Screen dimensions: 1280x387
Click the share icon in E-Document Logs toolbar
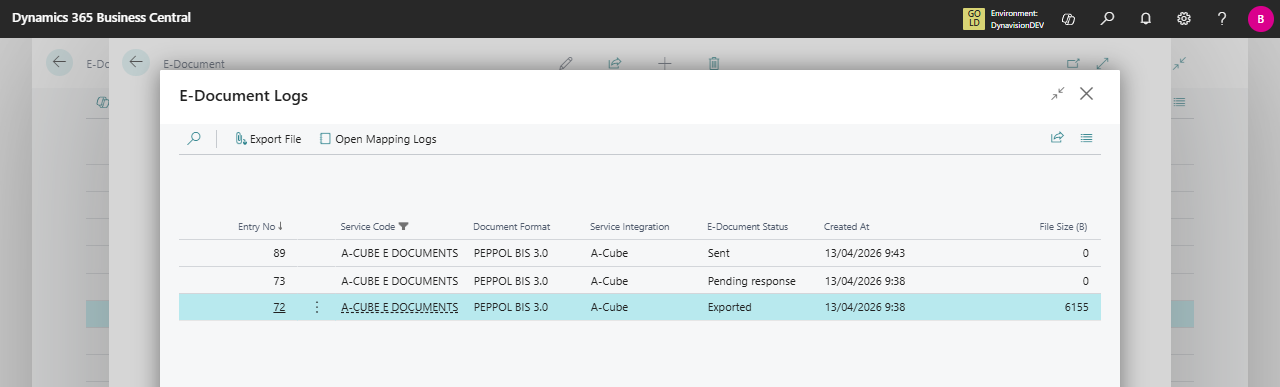pos(1057,138)
